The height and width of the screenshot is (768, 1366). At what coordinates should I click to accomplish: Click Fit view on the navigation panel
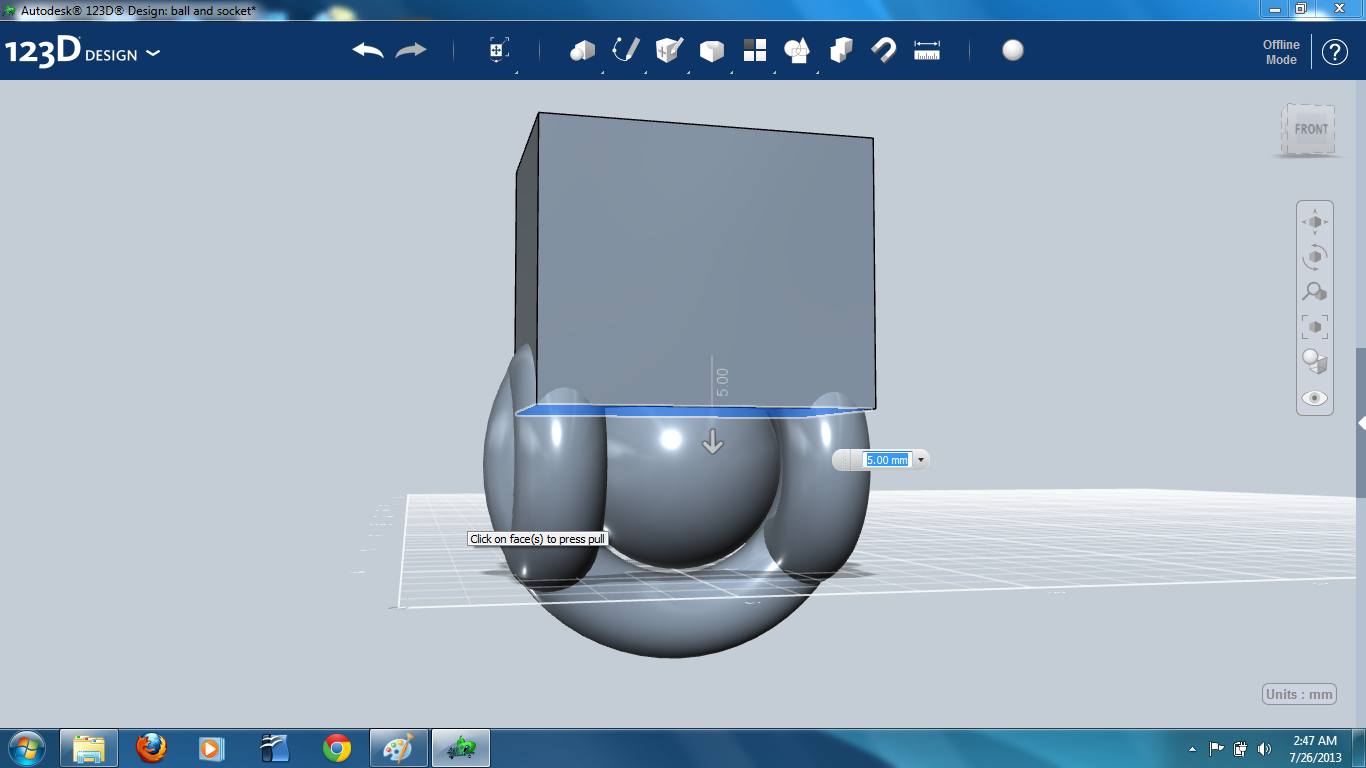tap(1314, 326)
